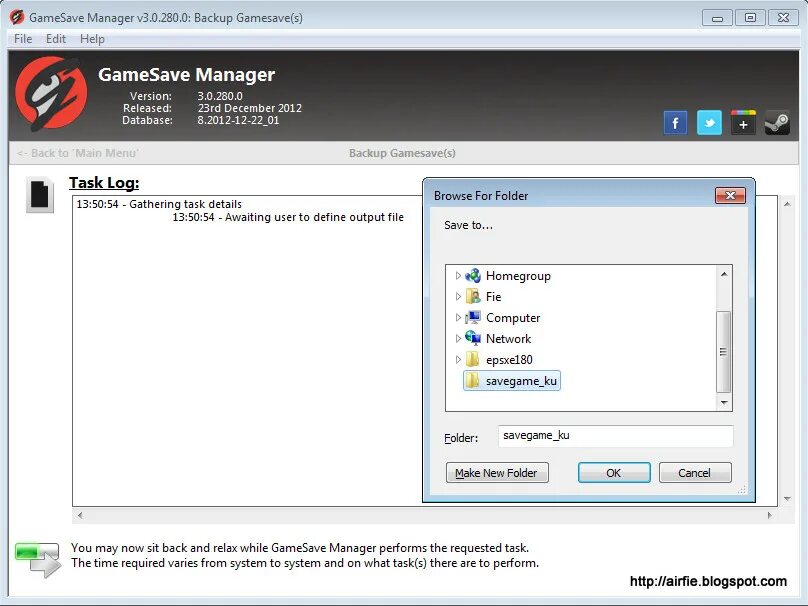The width and height of the screenshot is (808, 606).
Task: Open the Steam icon
Action: [777, 122]
